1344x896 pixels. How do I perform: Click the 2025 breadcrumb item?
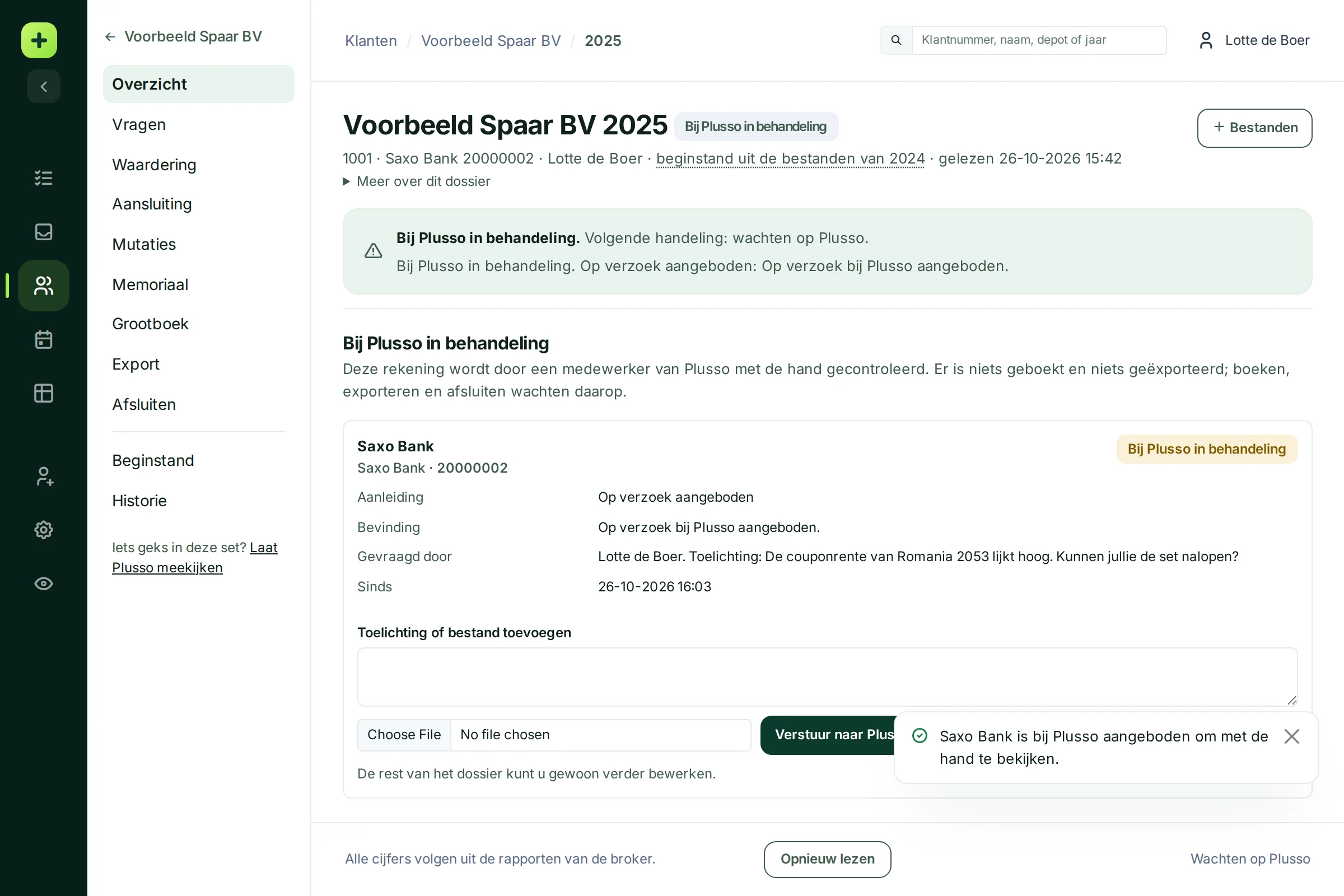point(603,40)
